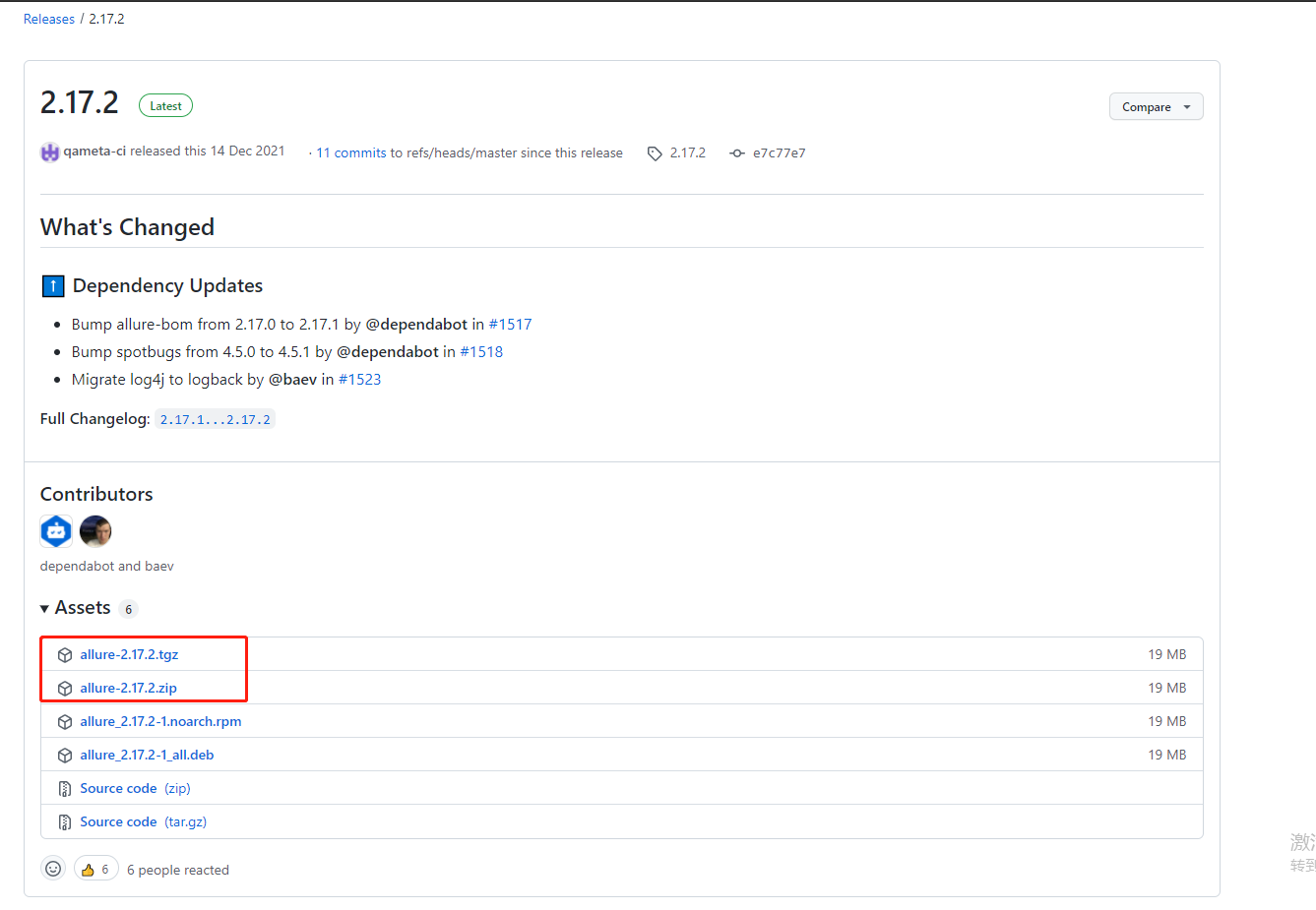This screenshot has height=910, width=1316.
Task: Download Source code (zip)
Action: (x=135, y=788)
